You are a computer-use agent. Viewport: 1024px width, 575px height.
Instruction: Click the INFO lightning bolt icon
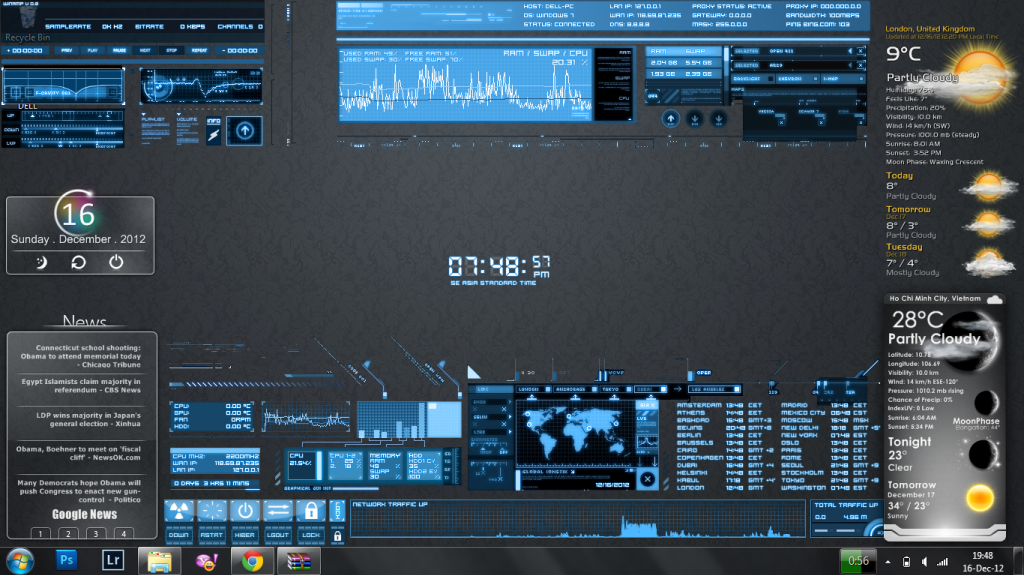tap(214, 135)
